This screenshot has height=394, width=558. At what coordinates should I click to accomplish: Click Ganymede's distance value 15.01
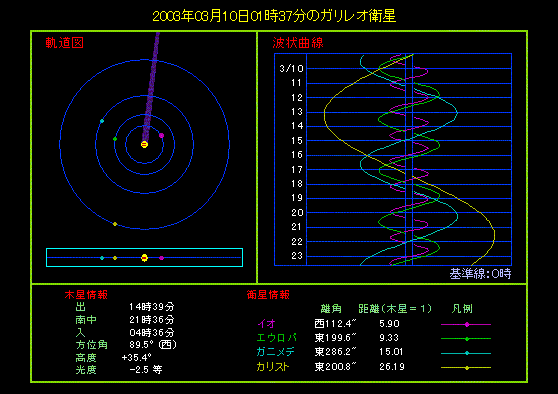[x=391, y=352]
